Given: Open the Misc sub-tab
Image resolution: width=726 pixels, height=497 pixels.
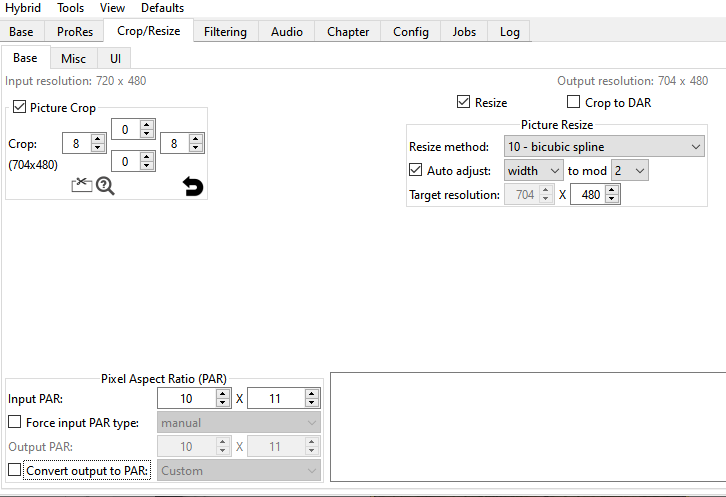Looking at the screenshot, I should [x=74, y=58].
